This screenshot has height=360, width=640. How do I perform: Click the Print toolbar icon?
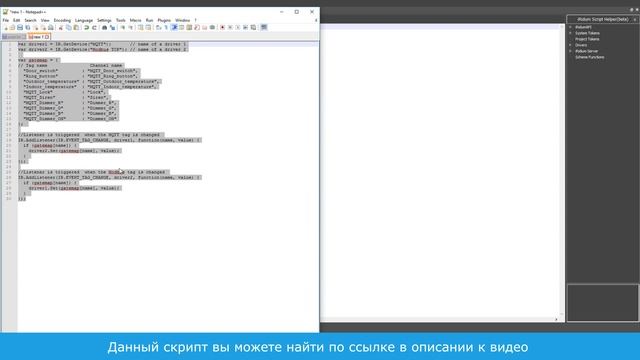click(51, 27)
